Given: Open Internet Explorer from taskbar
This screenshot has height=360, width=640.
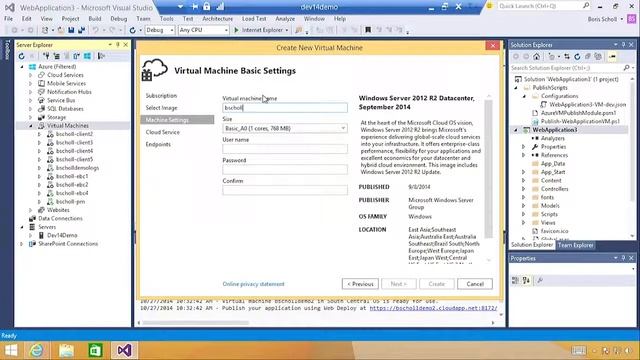Looking at the screenshot, I should [37, 350].
